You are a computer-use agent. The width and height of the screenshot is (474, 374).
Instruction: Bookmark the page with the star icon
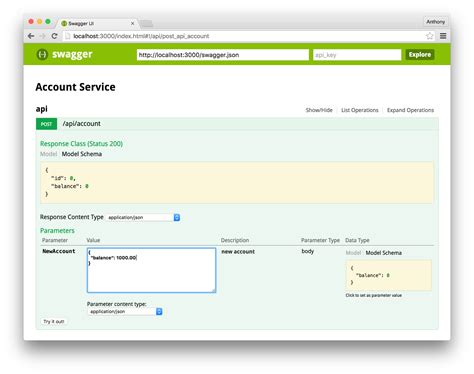tap(430, 36)
